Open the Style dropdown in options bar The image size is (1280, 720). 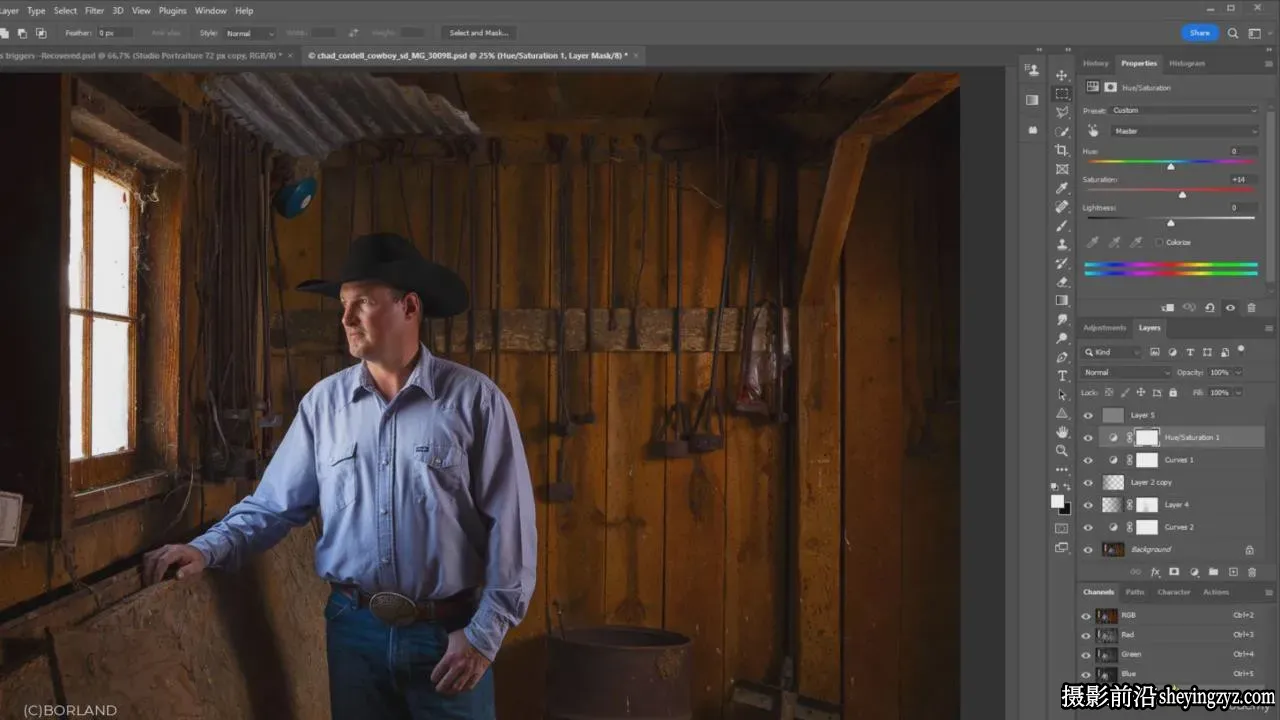pos(249,33)
